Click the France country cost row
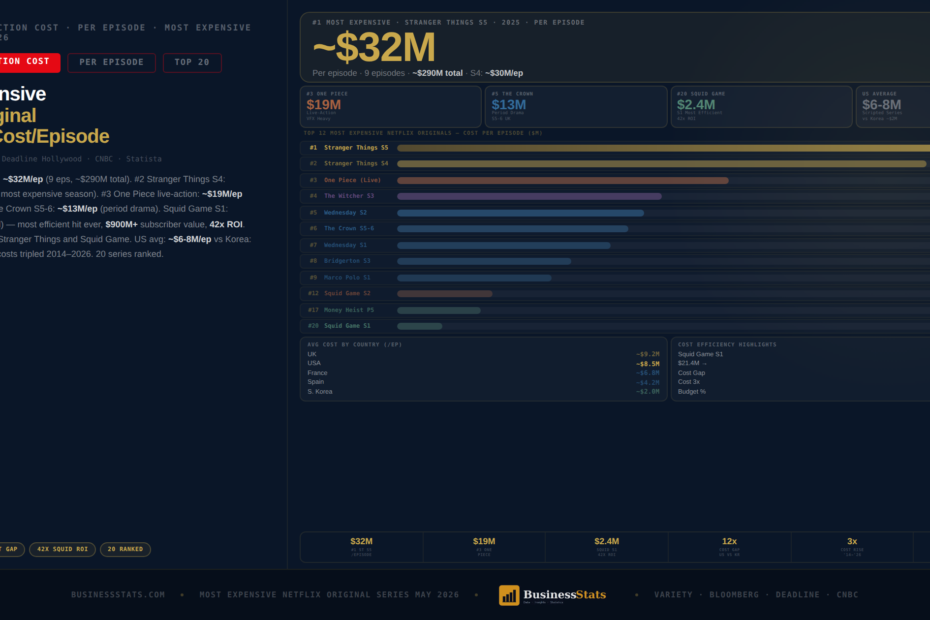This screenshot has height=620, width=930. (483, 373)
